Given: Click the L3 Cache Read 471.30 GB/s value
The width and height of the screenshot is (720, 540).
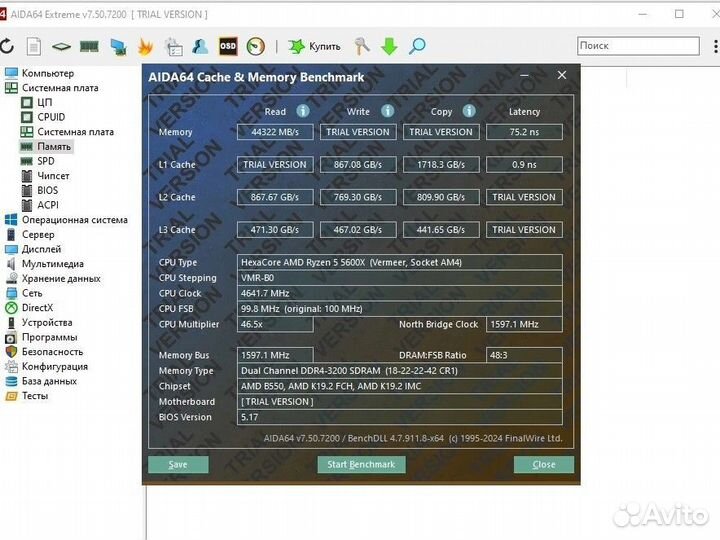Looking at the screenshot, I should click(275, 230).
